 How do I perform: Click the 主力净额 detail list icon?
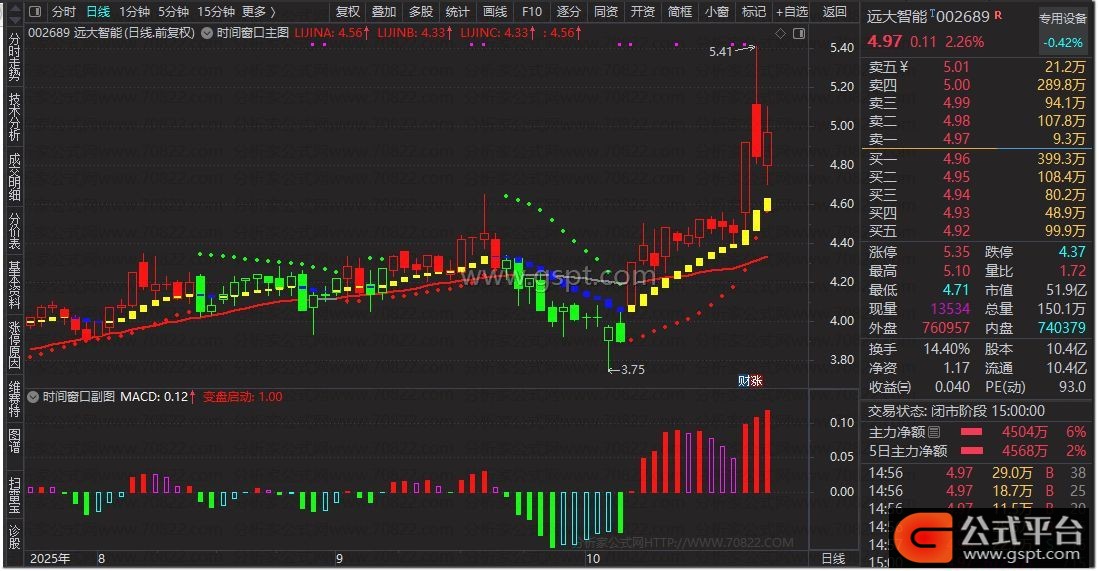pyautogui.click(x=934, y=432)
